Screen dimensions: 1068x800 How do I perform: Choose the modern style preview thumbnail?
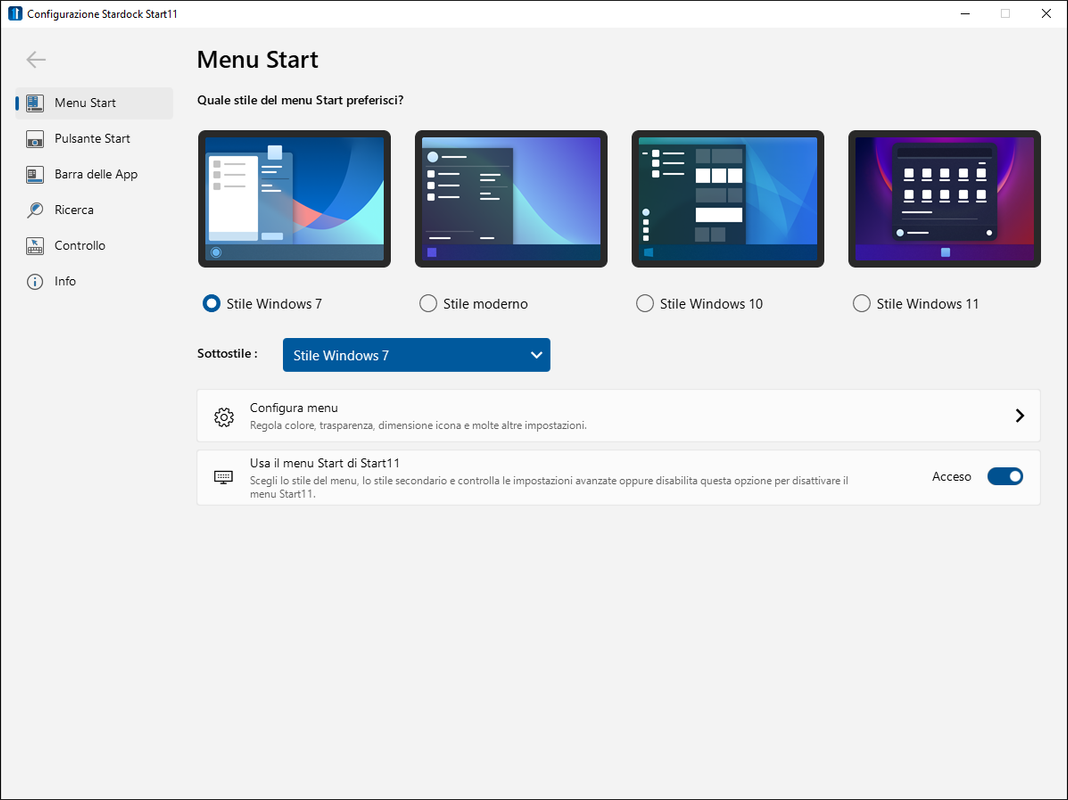pyautogui.click(x=511, y=199)
